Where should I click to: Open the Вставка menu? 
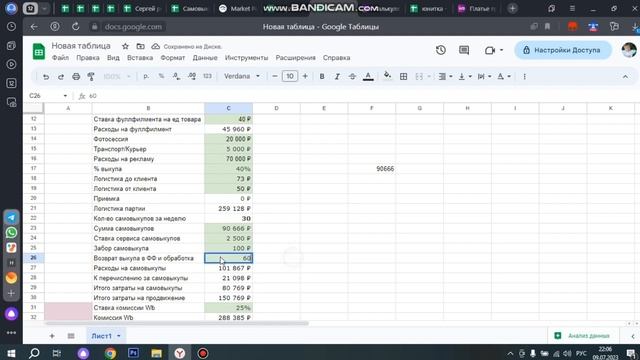pos(140,58)
